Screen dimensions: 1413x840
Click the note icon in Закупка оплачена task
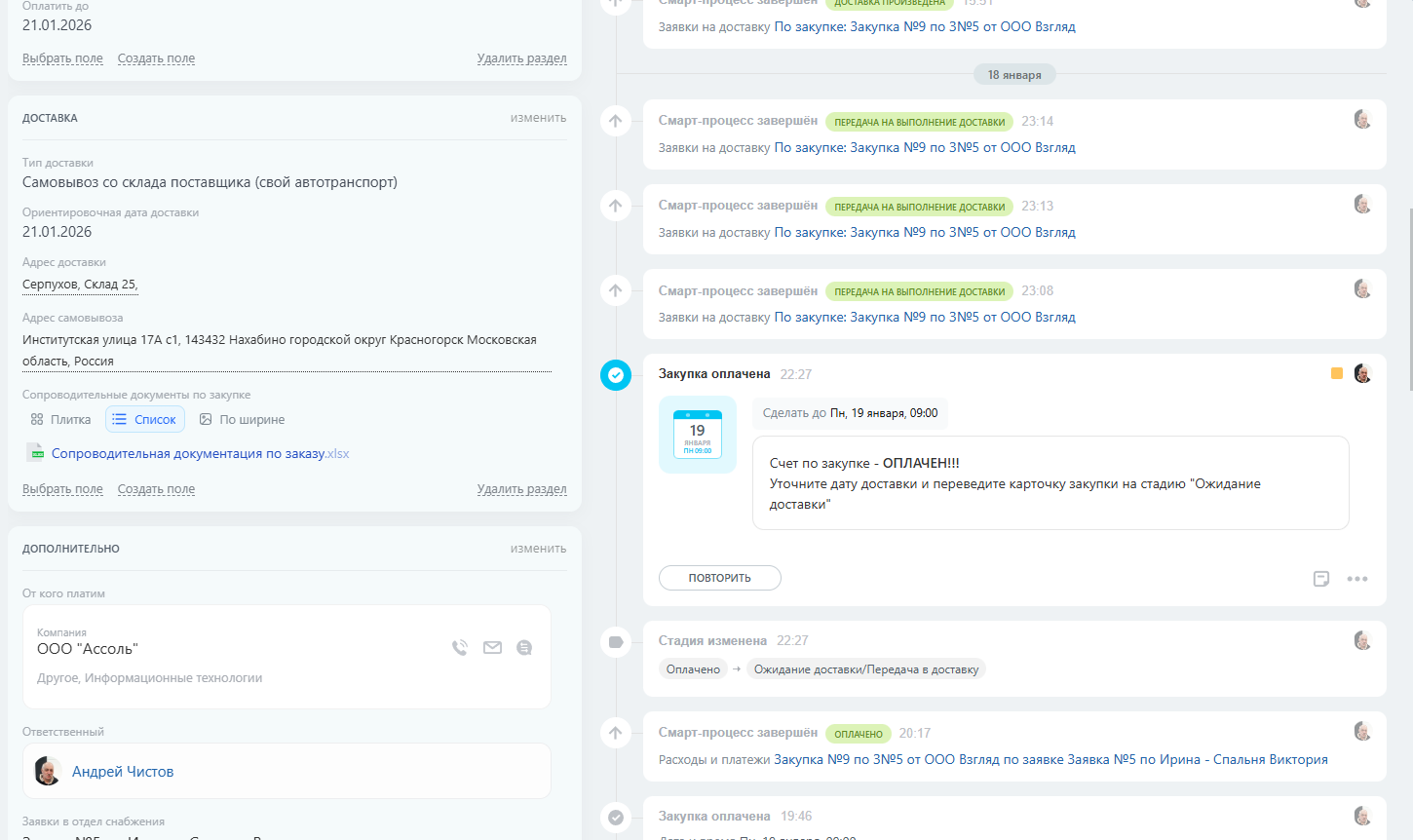click(x=1321, y=579)
